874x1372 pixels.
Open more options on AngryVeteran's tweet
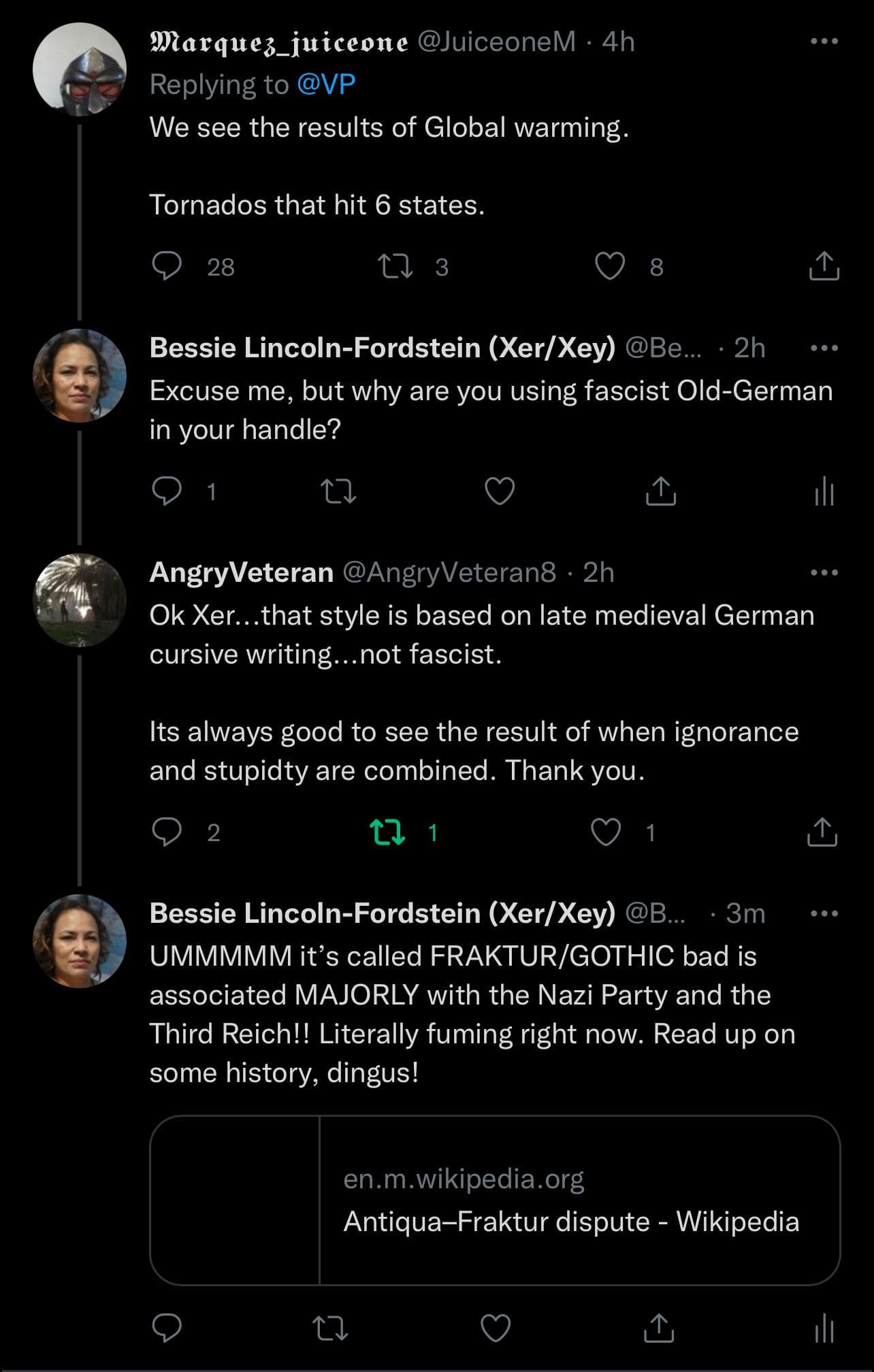(824, 572)
